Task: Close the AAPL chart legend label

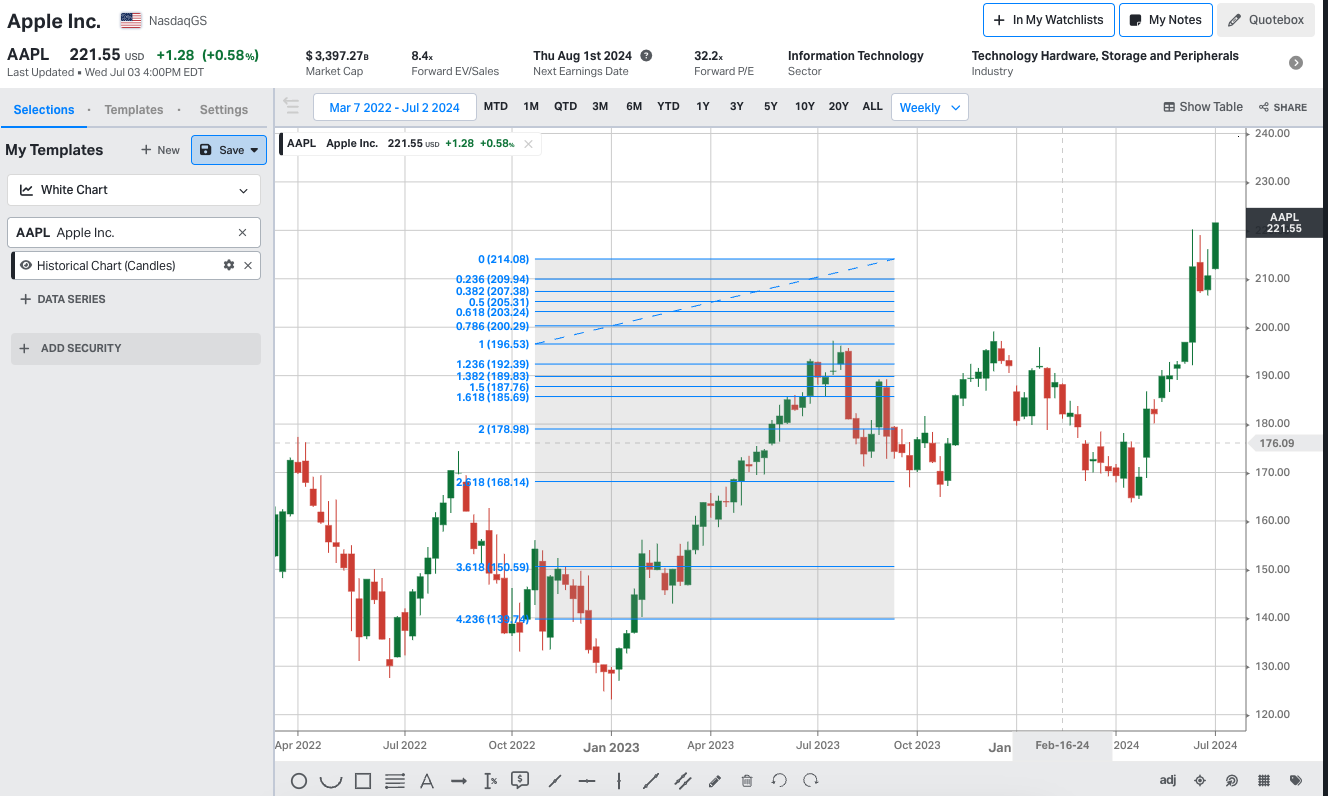Action: pos(528,144)
